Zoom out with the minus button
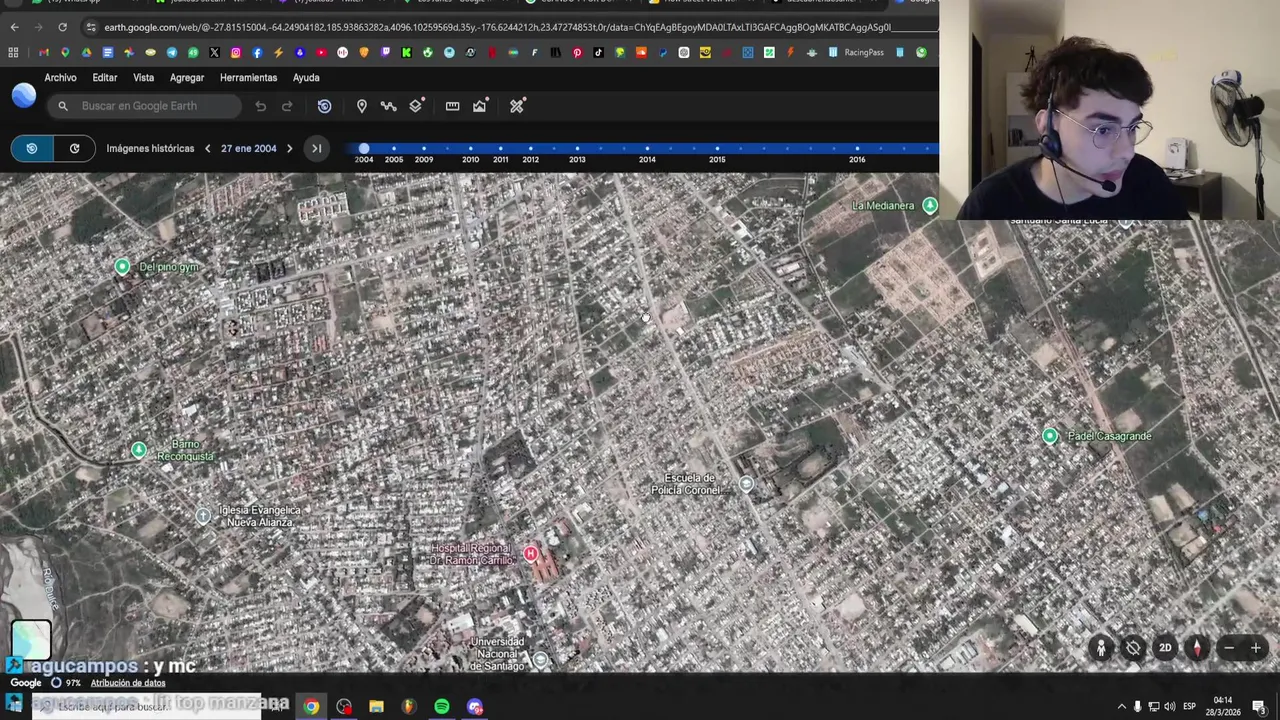This screenshot has height=720, width=1280. [1229, 648]
